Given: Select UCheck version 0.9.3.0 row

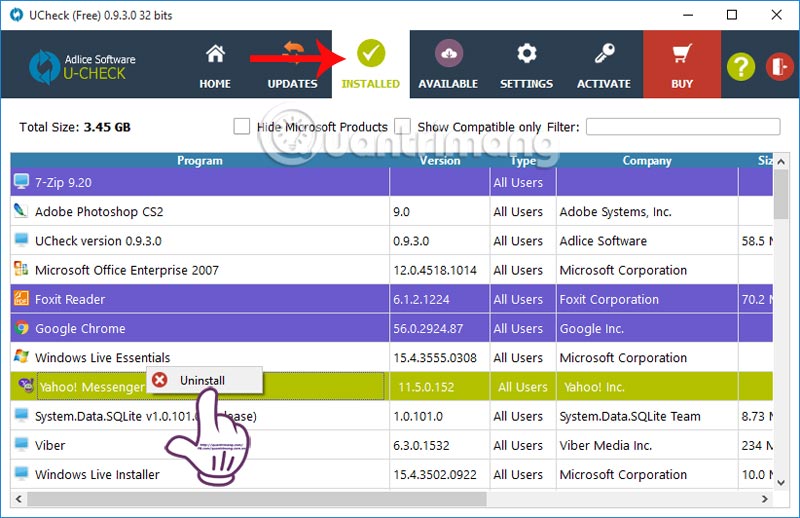Looking at the screenshot, I should point(391,240).
